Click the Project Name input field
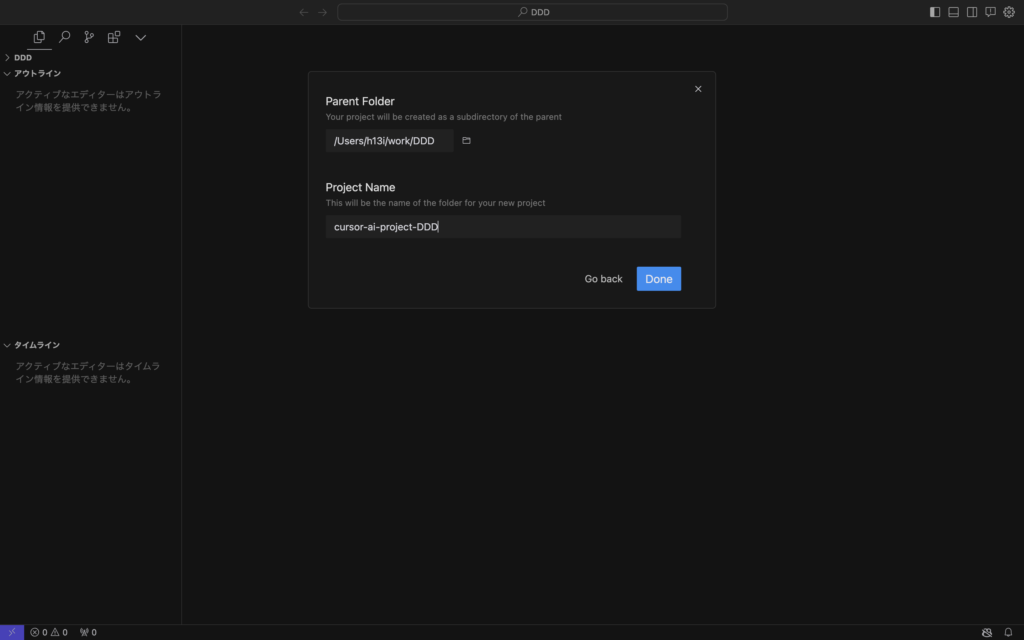 point(503,227)
